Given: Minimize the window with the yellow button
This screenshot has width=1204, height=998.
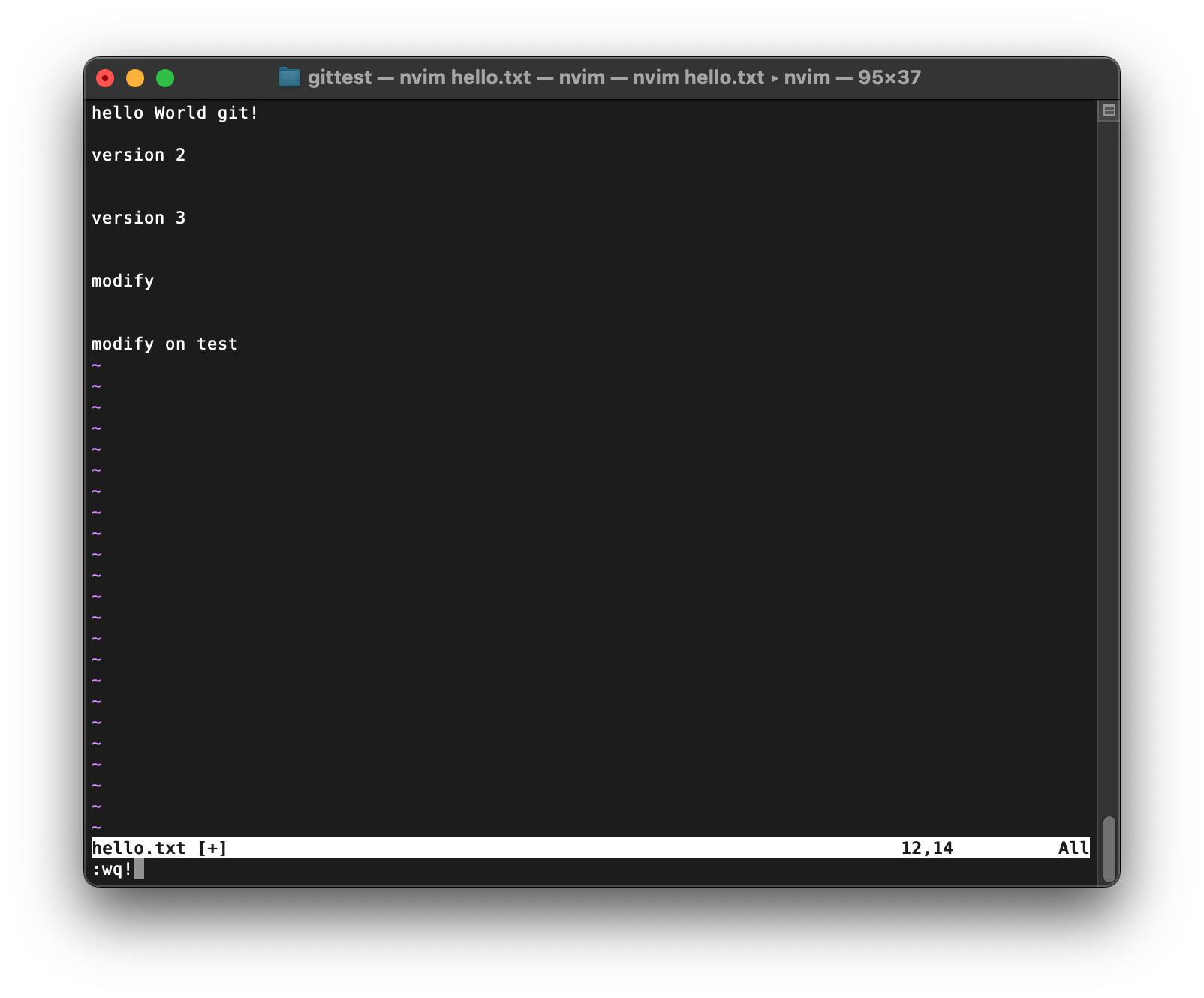Looking at the screenshot, I should tap(135, 78).
